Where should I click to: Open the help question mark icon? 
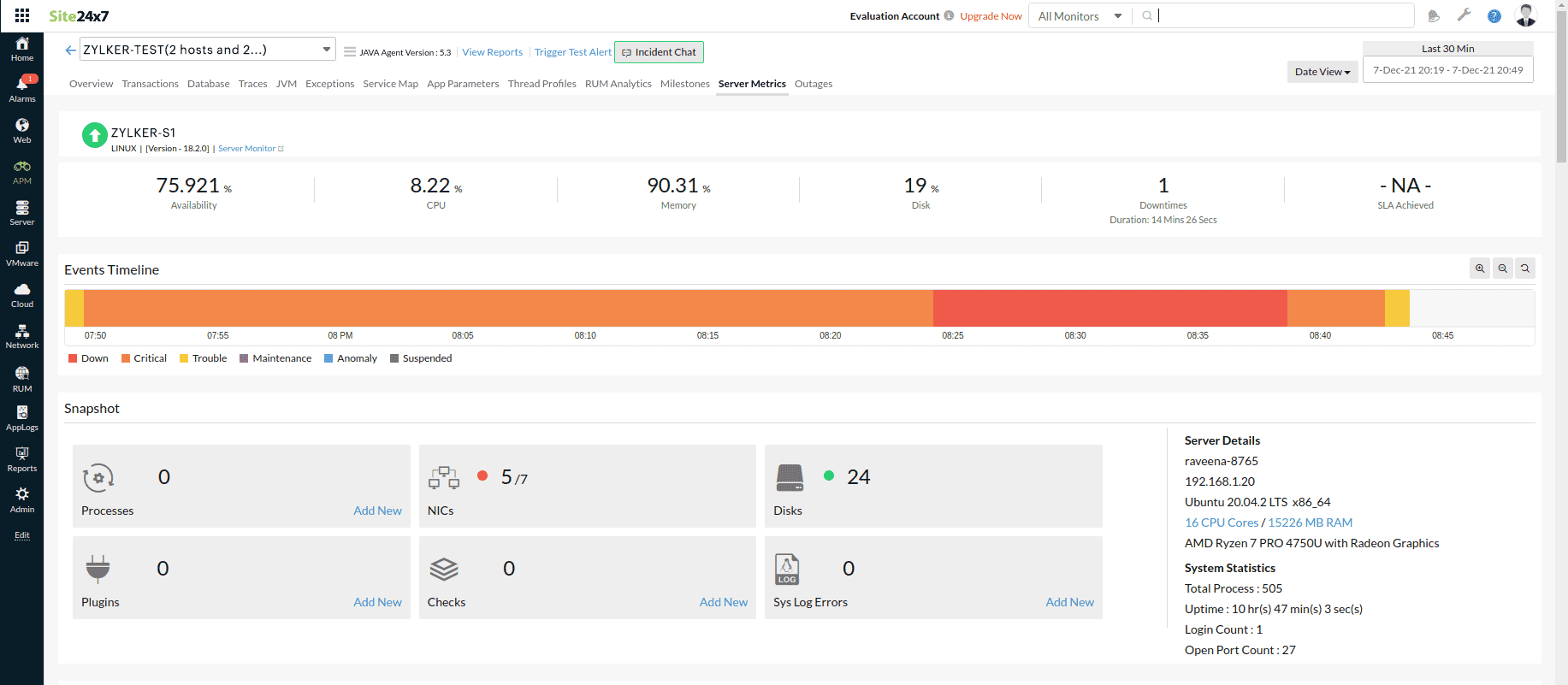1494,16
